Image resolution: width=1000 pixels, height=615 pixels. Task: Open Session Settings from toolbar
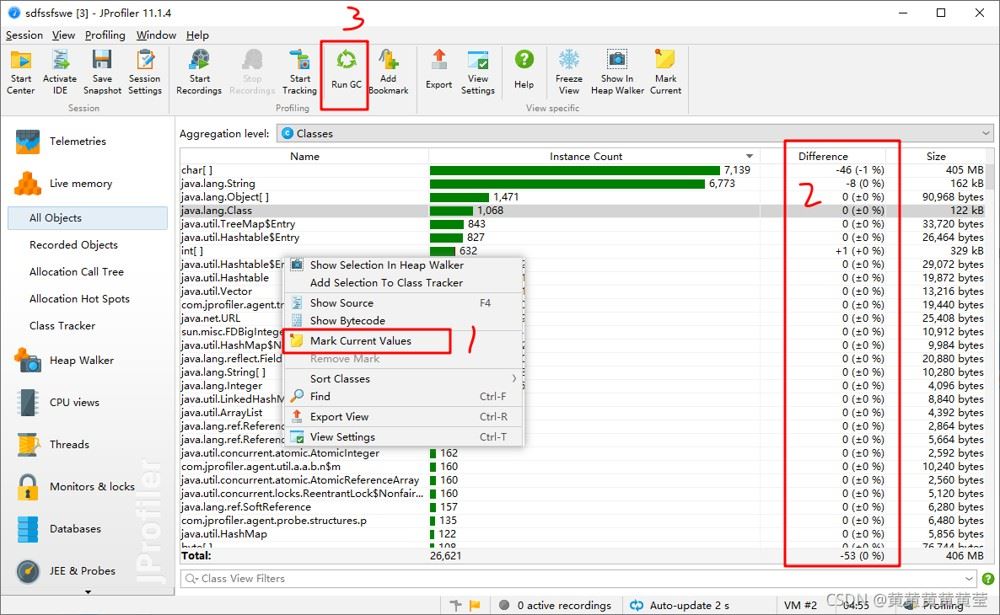point(145,72)
